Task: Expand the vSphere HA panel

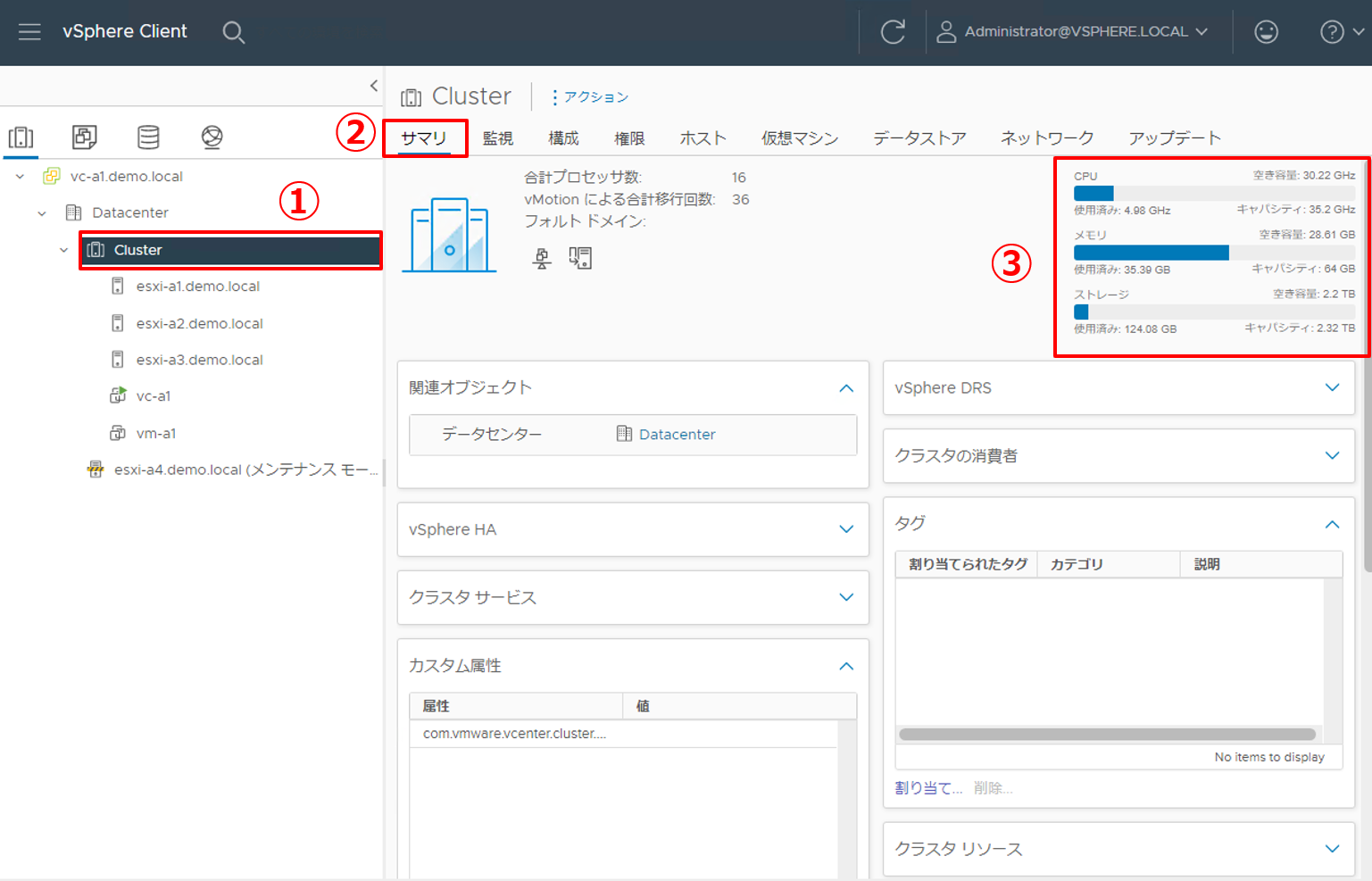Action: [846, 529]
